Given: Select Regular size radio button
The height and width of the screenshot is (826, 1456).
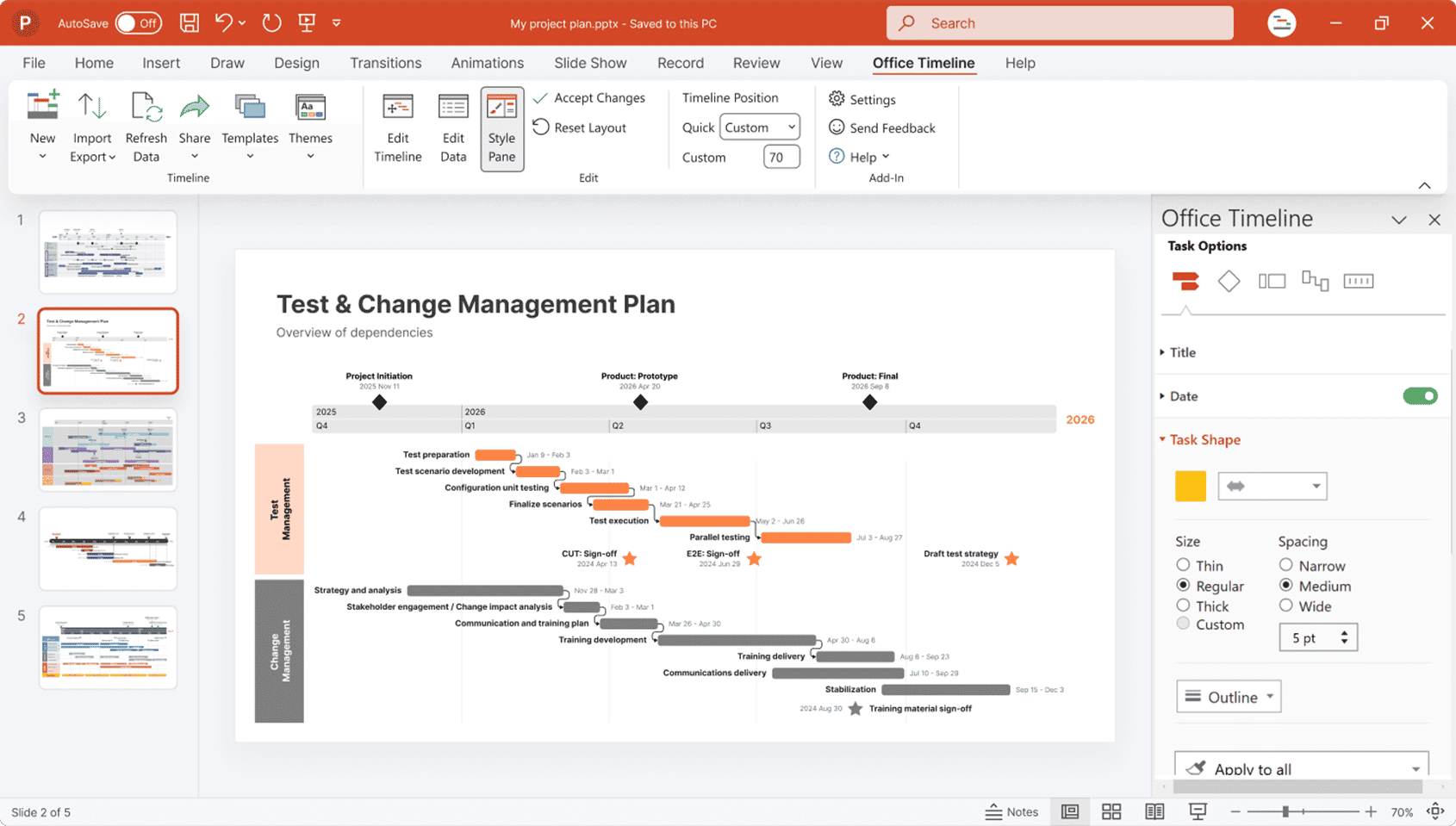Looking at the screenshot, I should (x=1183, y=585).
